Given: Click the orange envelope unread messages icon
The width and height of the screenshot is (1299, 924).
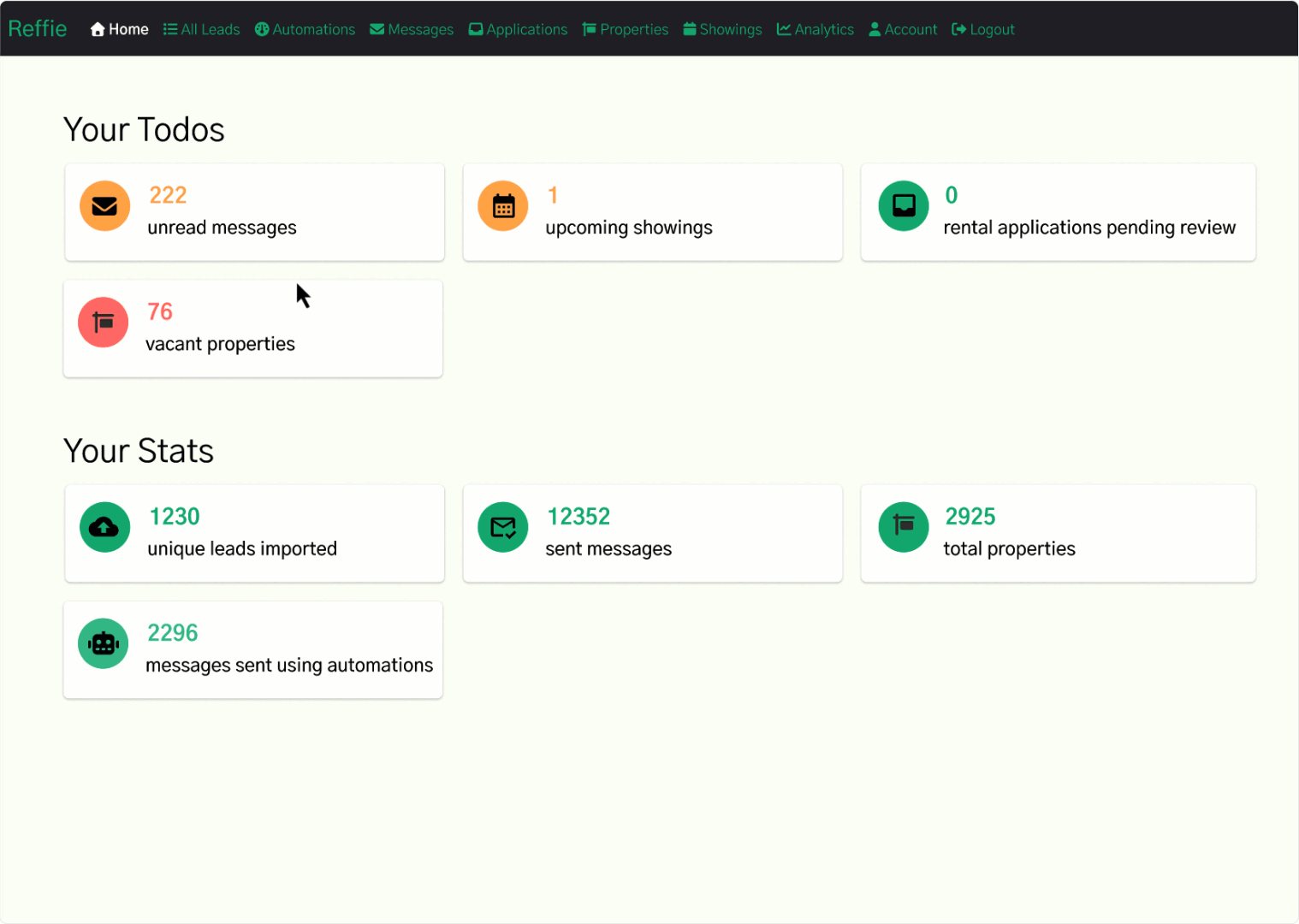Looking at the screenshot, I should point(104,206).
